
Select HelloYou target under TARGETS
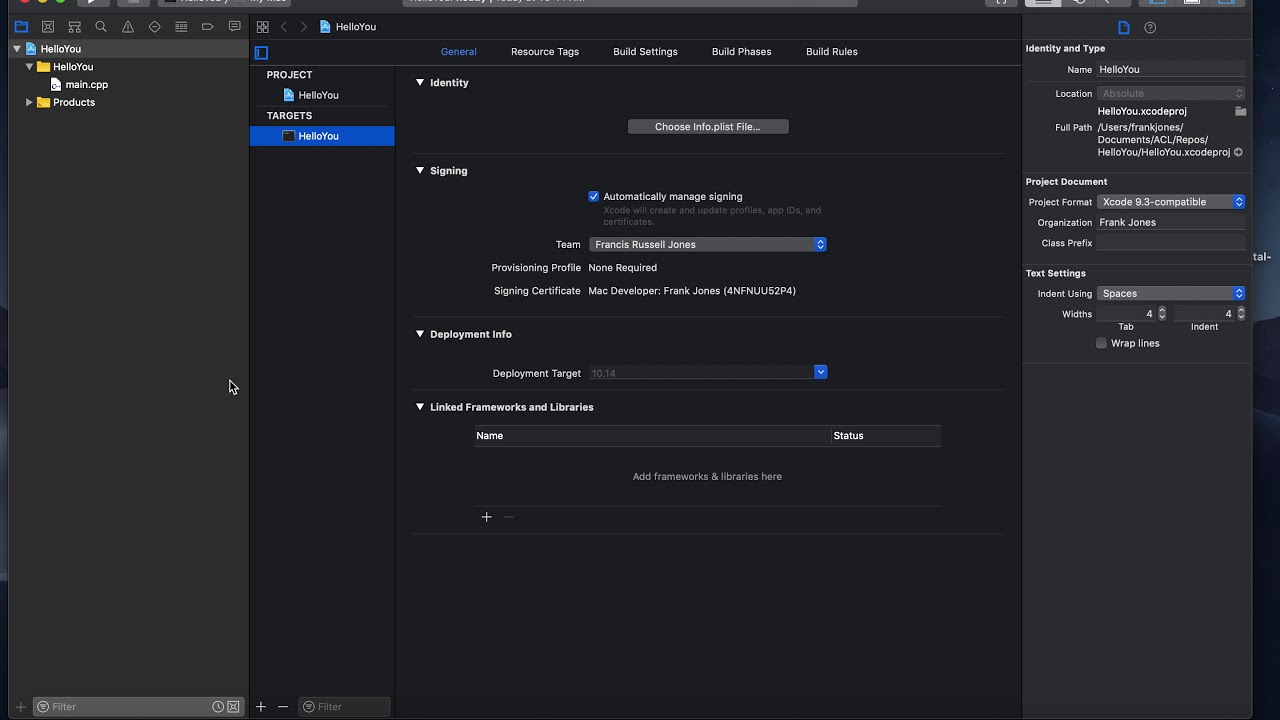point(322,136)
